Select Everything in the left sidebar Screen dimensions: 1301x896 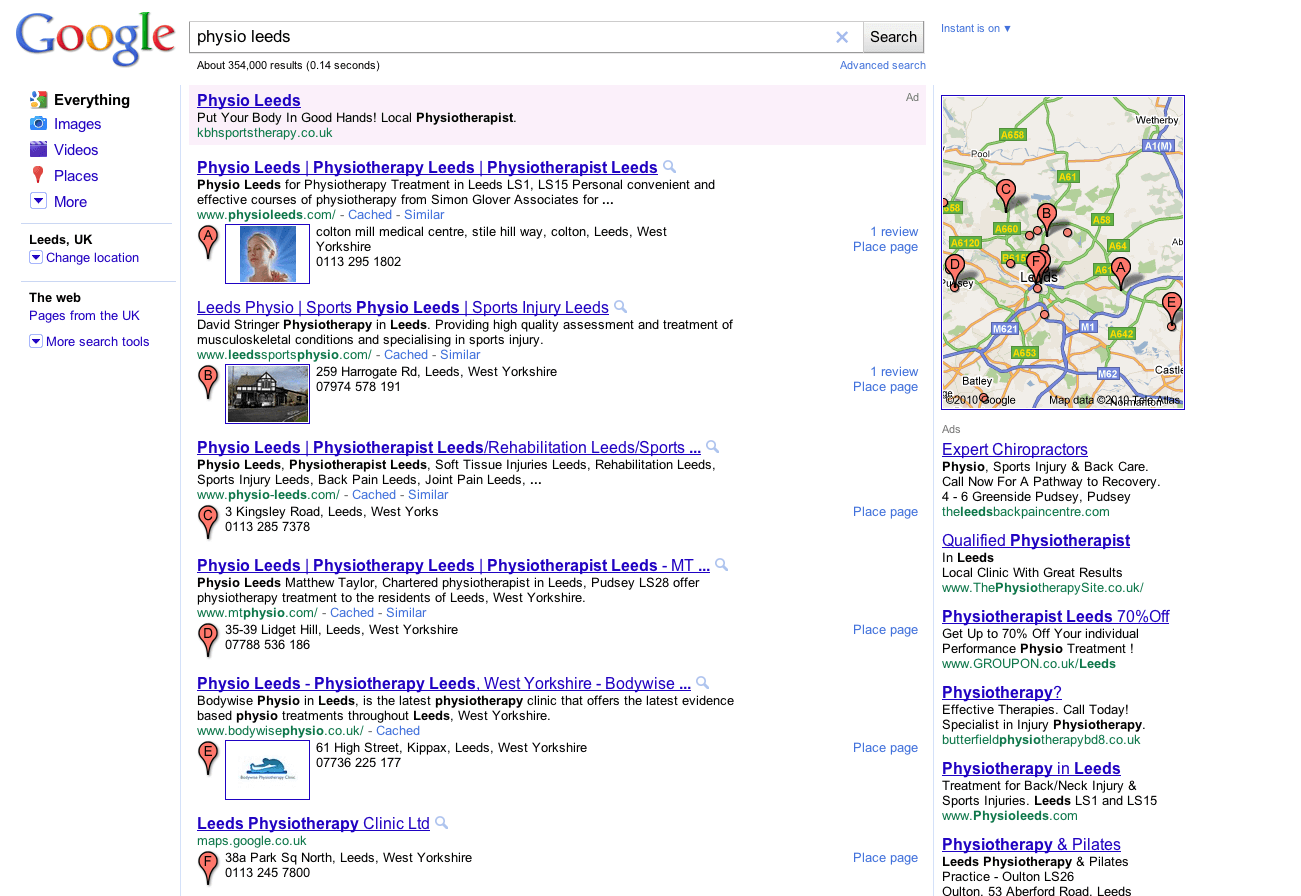(91, 100)
